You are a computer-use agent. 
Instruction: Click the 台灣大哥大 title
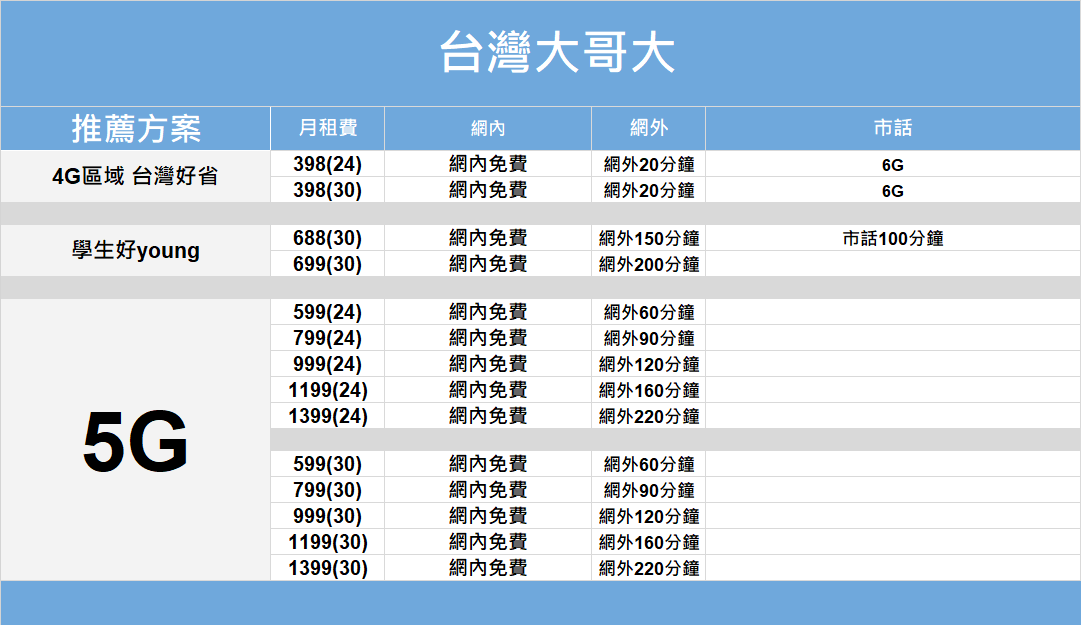click(556, 52)
